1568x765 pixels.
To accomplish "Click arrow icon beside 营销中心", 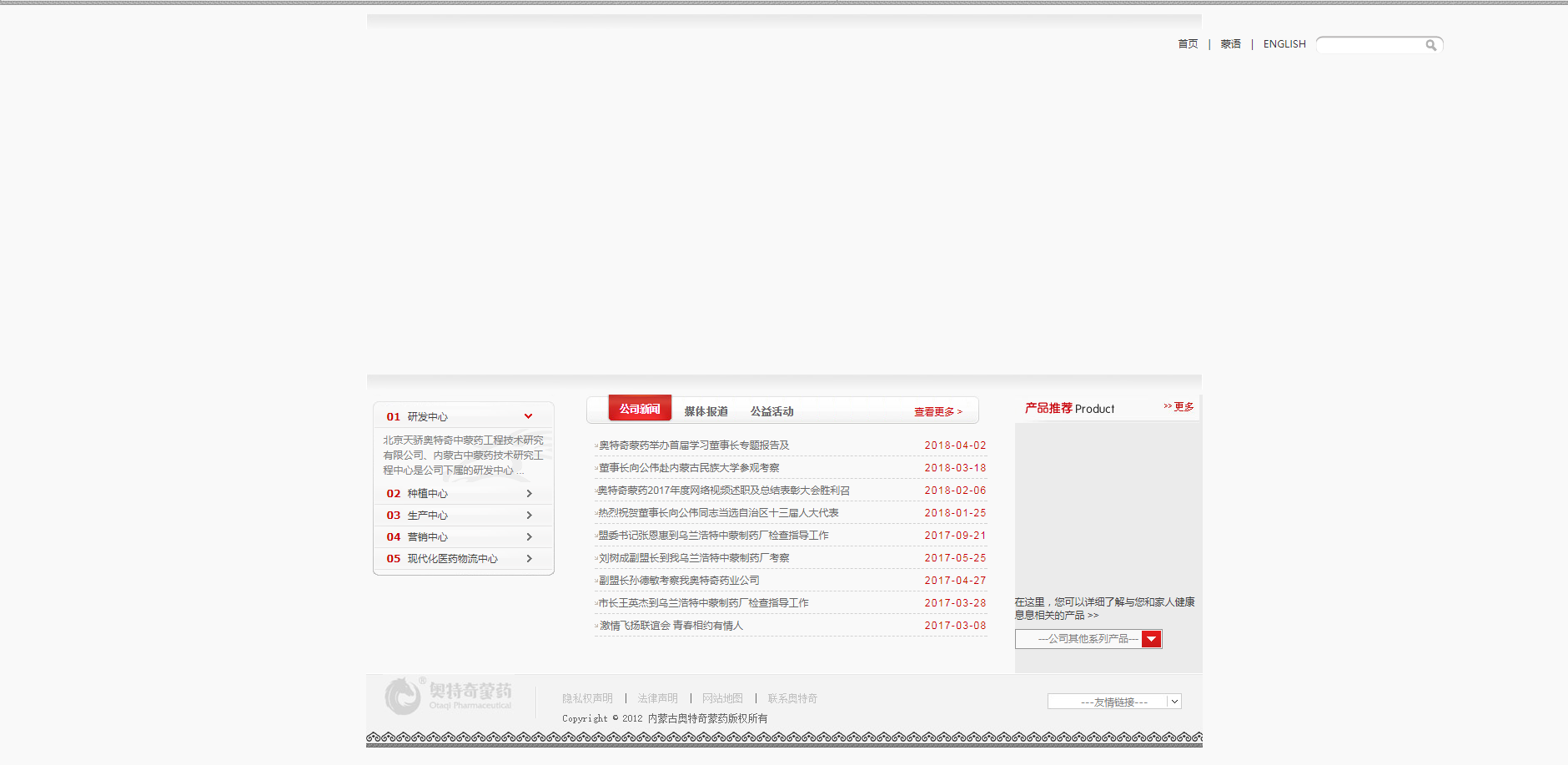I will 529,536.
